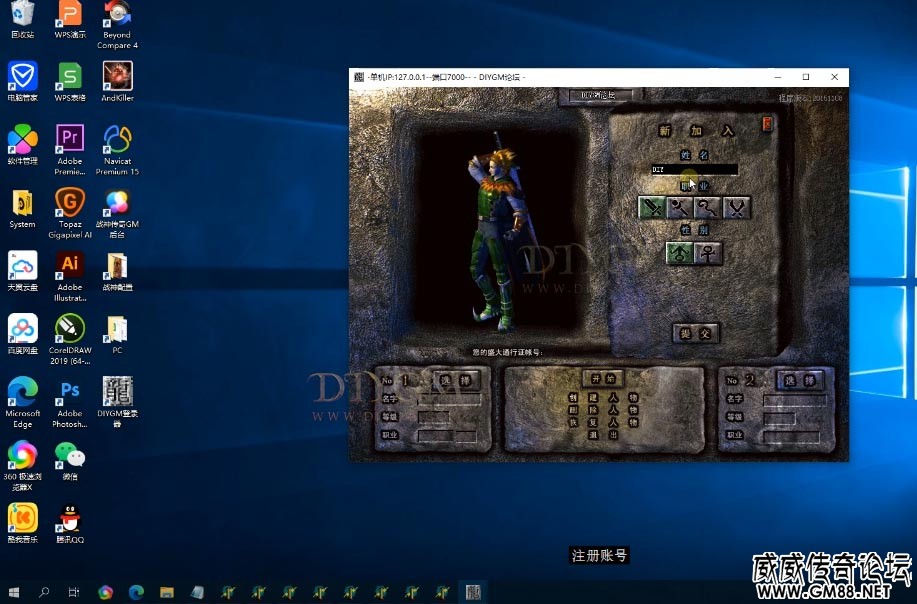Open Adobe Premiere desktop shortcut

pyautogui.click(x=70, y=150)
